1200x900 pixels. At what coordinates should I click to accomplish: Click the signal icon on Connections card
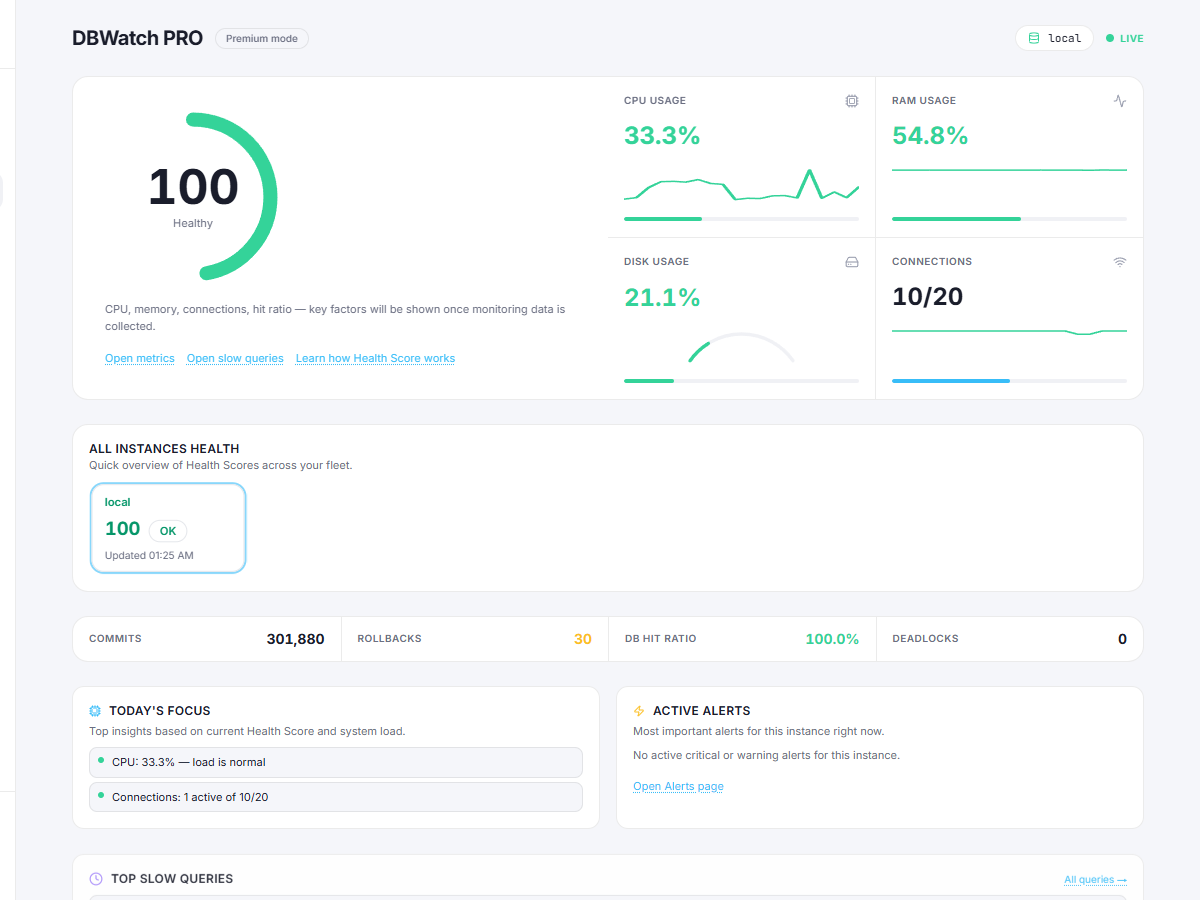click(x=1119, y=261)
